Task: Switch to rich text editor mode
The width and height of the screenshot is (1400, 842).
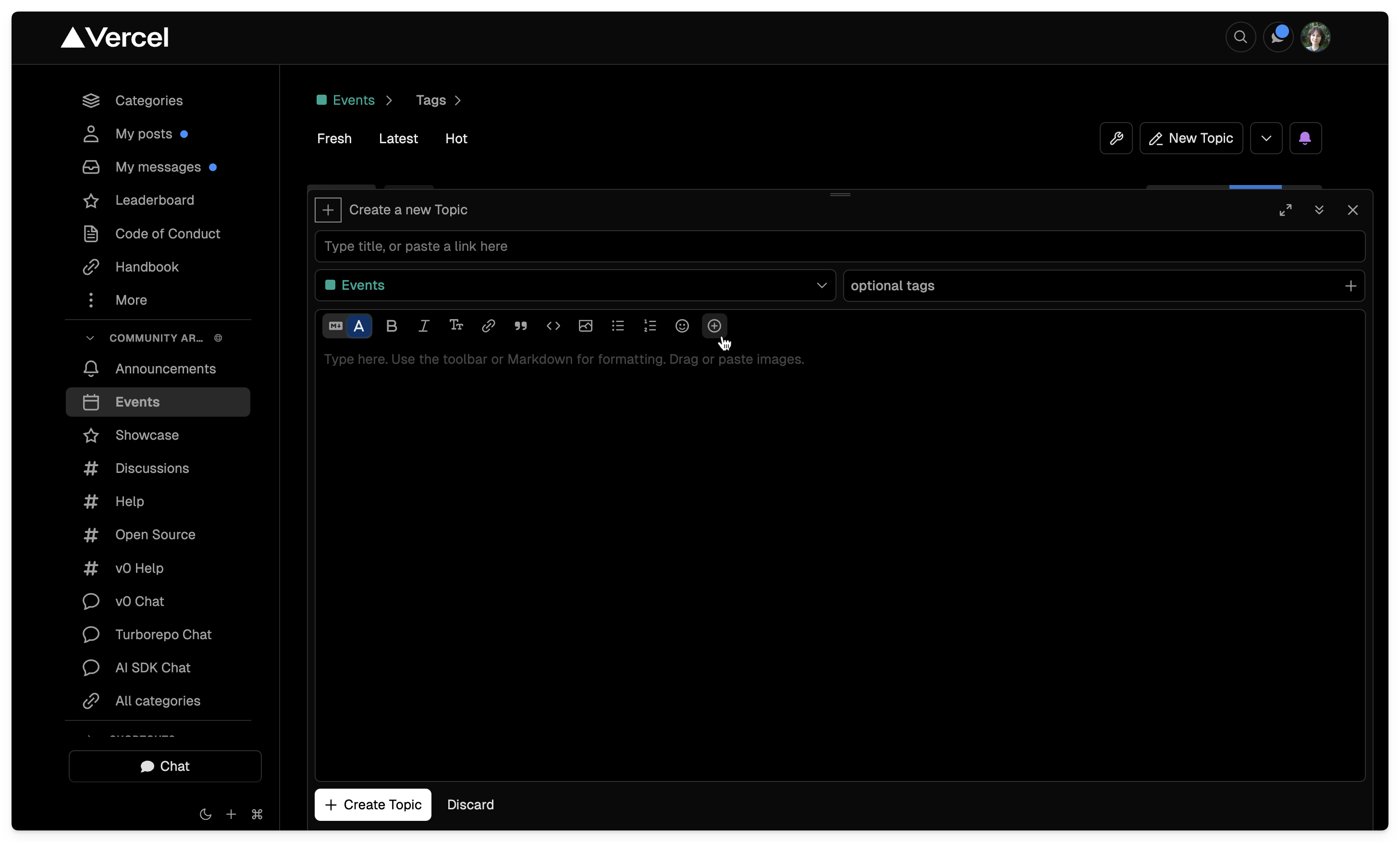Action: coord(359,326)
